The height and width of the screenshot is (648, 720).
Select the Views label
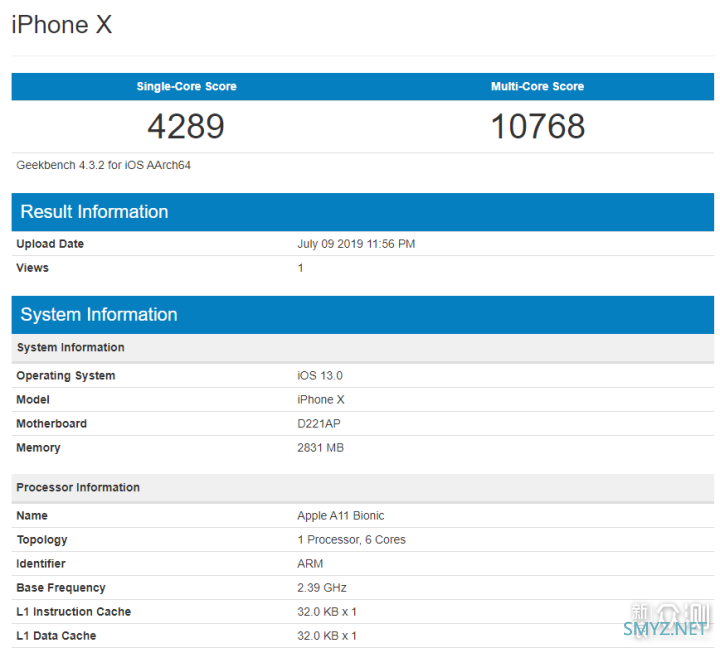(32, 268)
